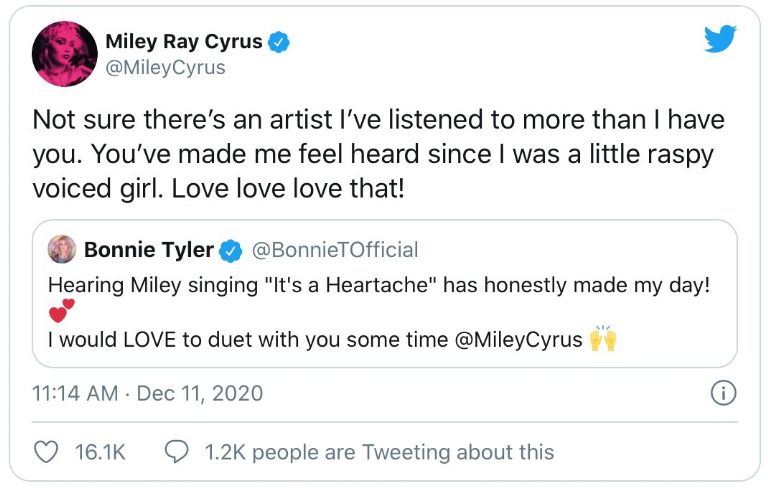Click the heart like icon
This screenshot has width=768, height=488.
[46, 452]
